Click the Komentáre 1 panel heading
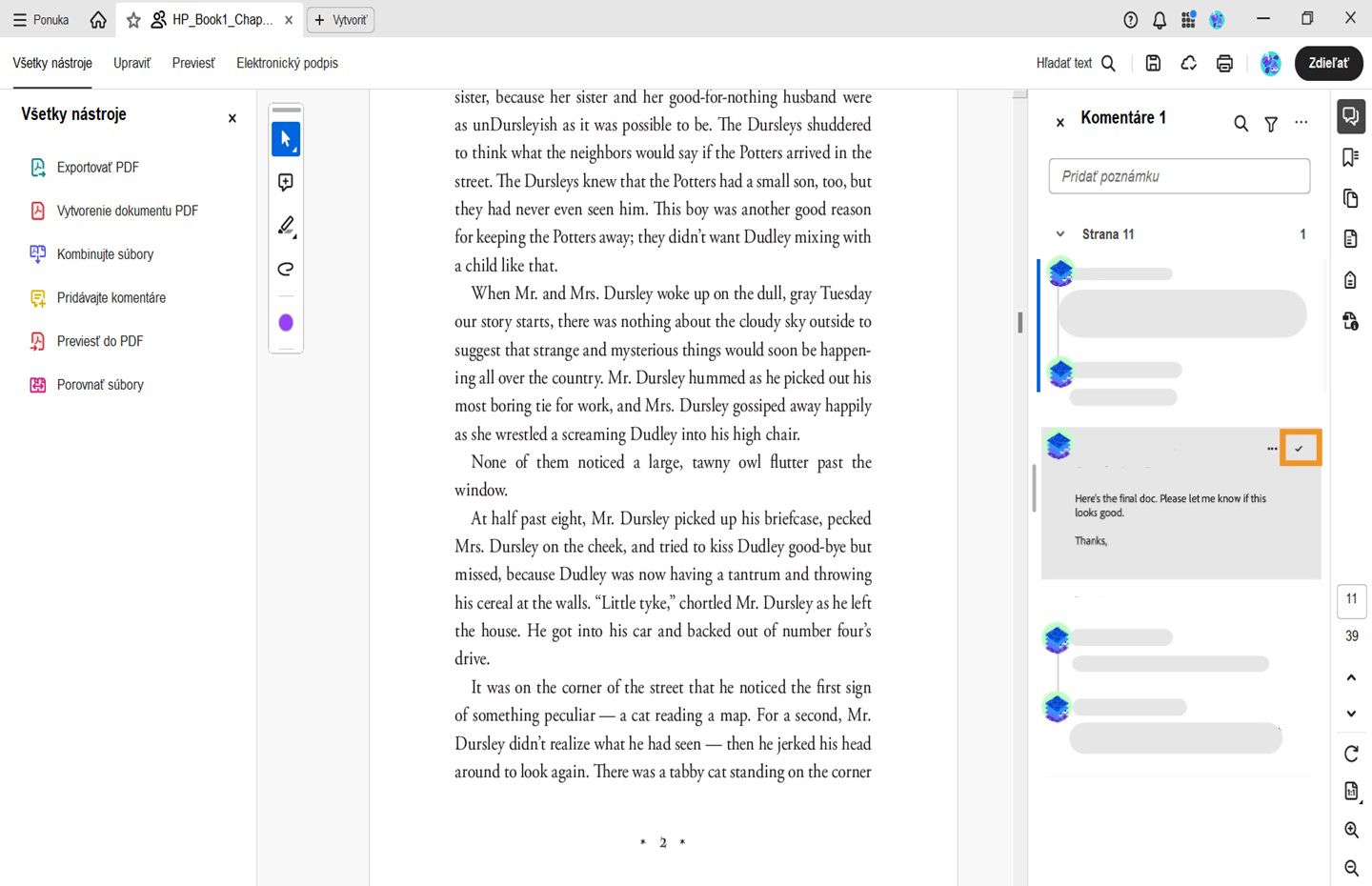This screenshot has height=886, width=1372. click(x=1123, y=117)
